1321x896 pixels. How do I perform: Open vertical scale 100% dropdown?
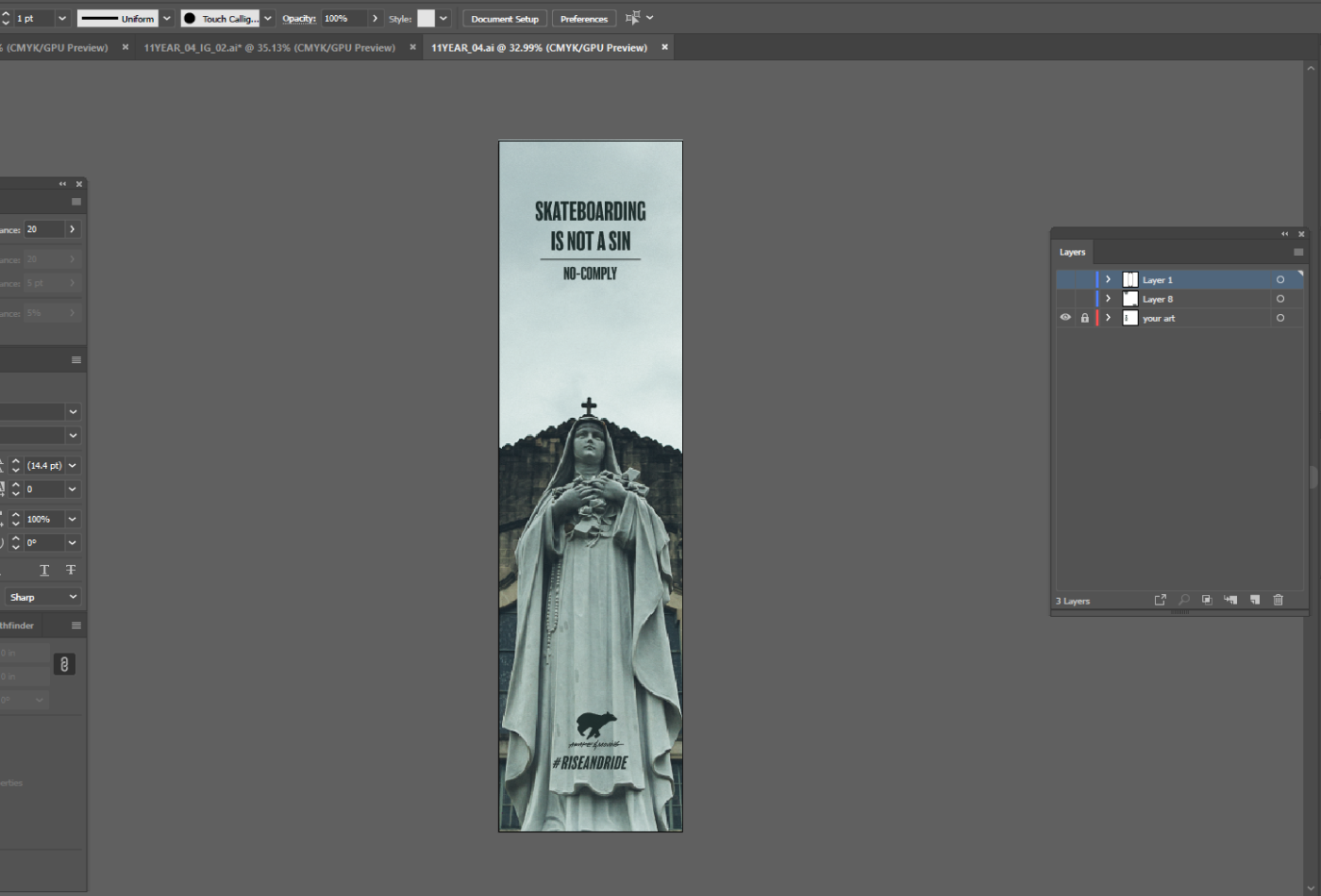click(72, 520)
